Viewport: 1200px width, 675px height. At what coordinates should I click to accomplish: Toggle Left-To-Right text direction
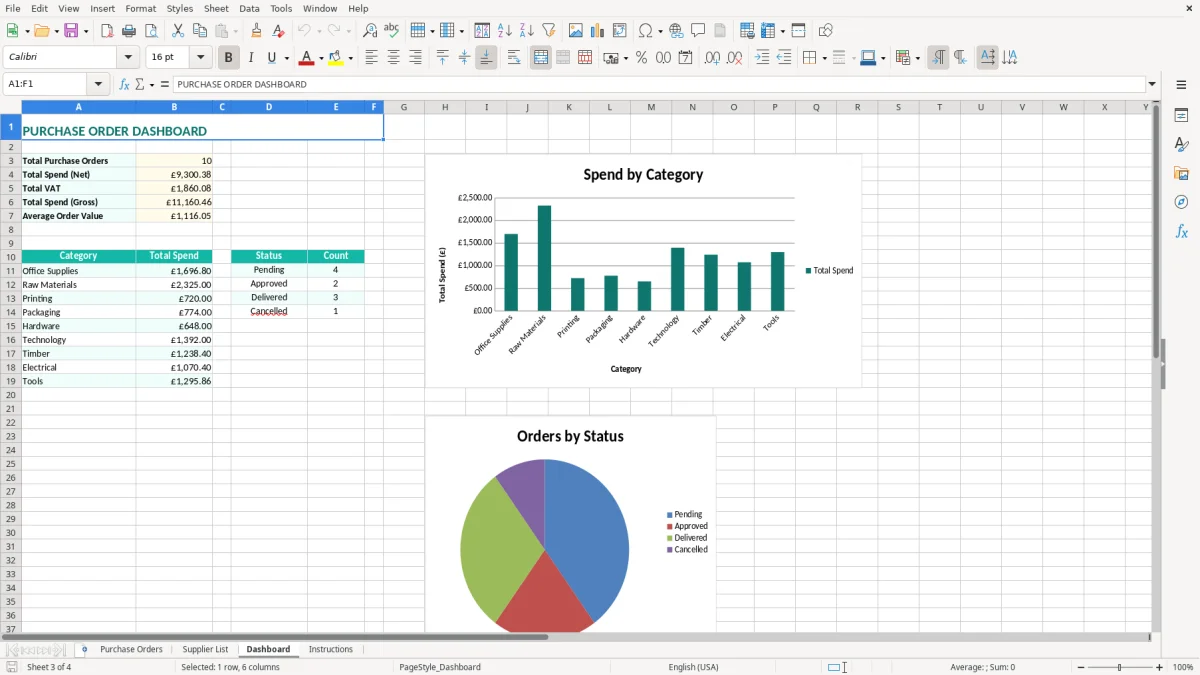938,58
